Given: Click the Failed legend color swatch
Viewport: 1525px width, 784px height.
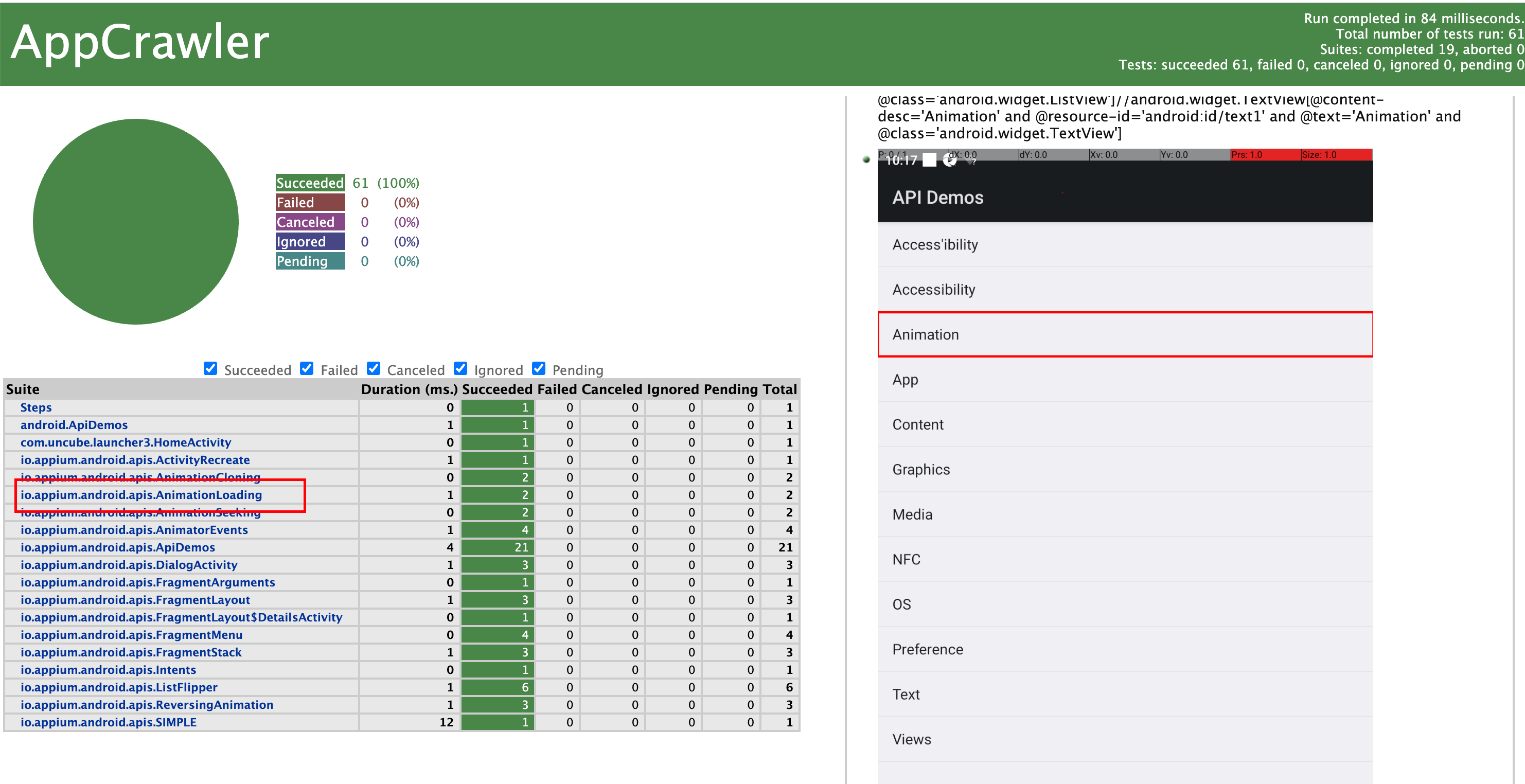Looking at the screenshot, I should 310,202.
